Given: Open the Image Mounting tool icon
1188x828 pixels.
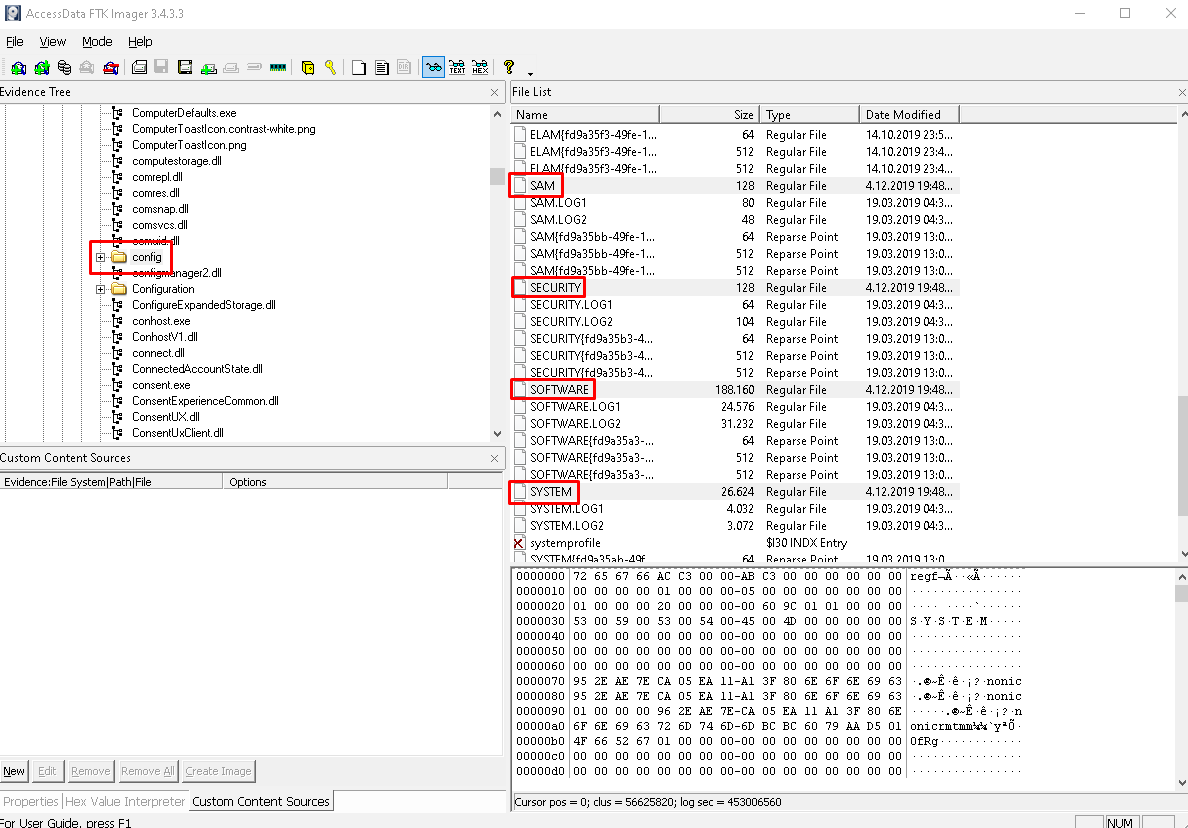Looking at the screenshot, I should coord(64,67).
